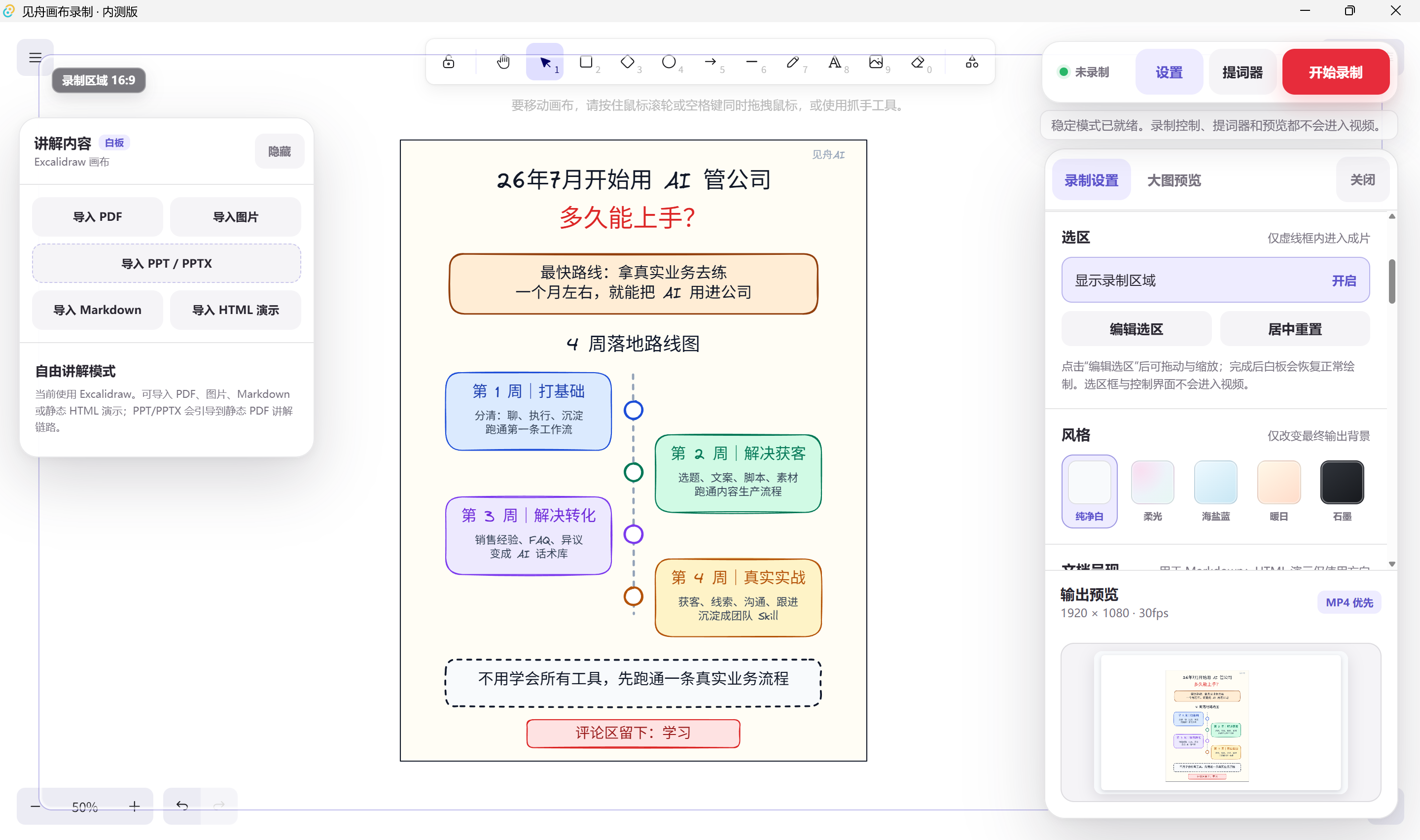Click the 导入 PPT / PPTX button

166,263
